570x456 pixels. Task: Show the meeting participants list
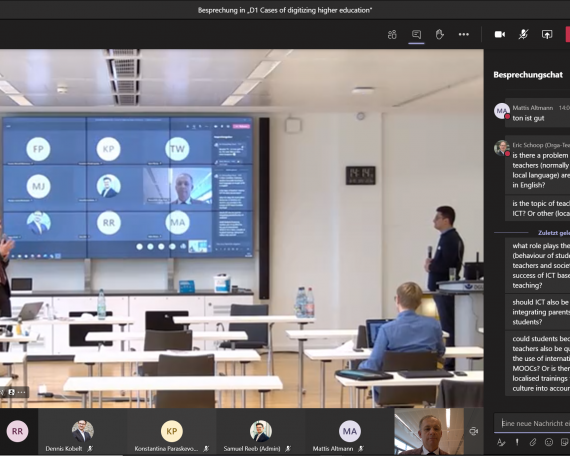coord(392,35)
